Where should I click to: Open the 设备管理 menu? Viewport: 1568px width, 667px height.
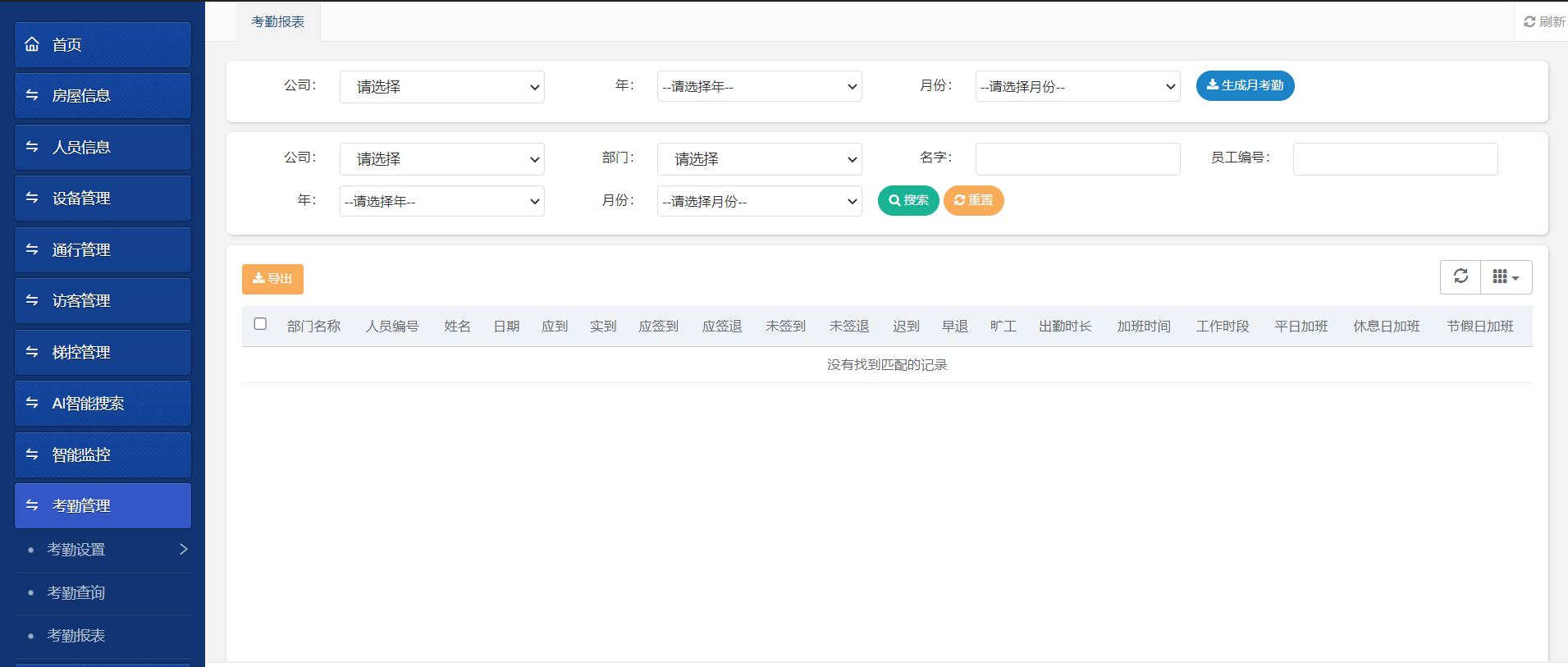click(103, 198)
